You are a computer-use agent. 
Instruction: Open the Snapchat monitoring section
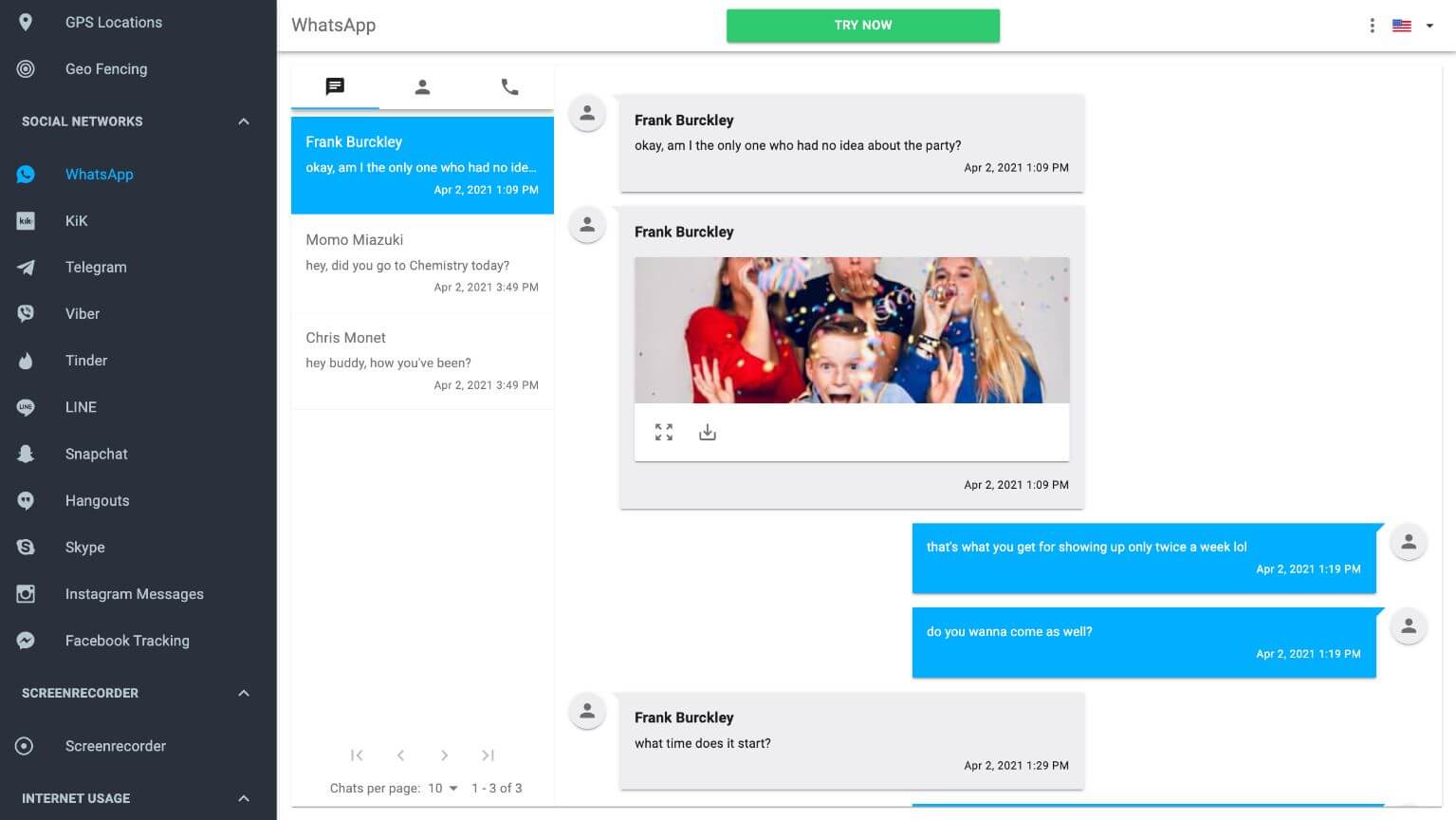click(96, 454)
